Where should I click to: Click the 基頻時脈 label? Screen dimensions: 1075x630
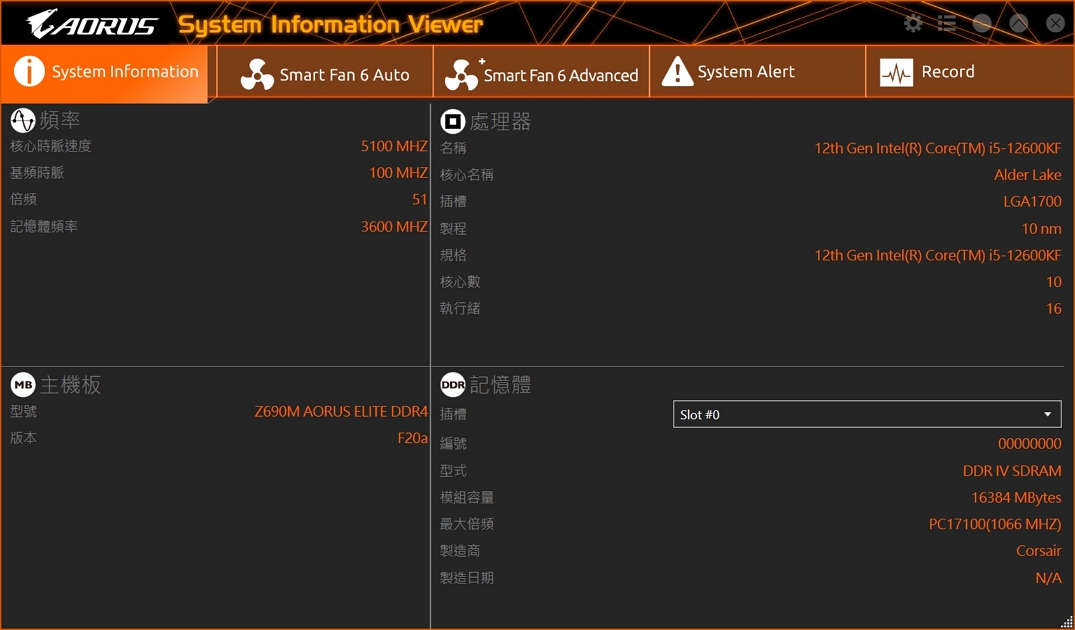37,173
